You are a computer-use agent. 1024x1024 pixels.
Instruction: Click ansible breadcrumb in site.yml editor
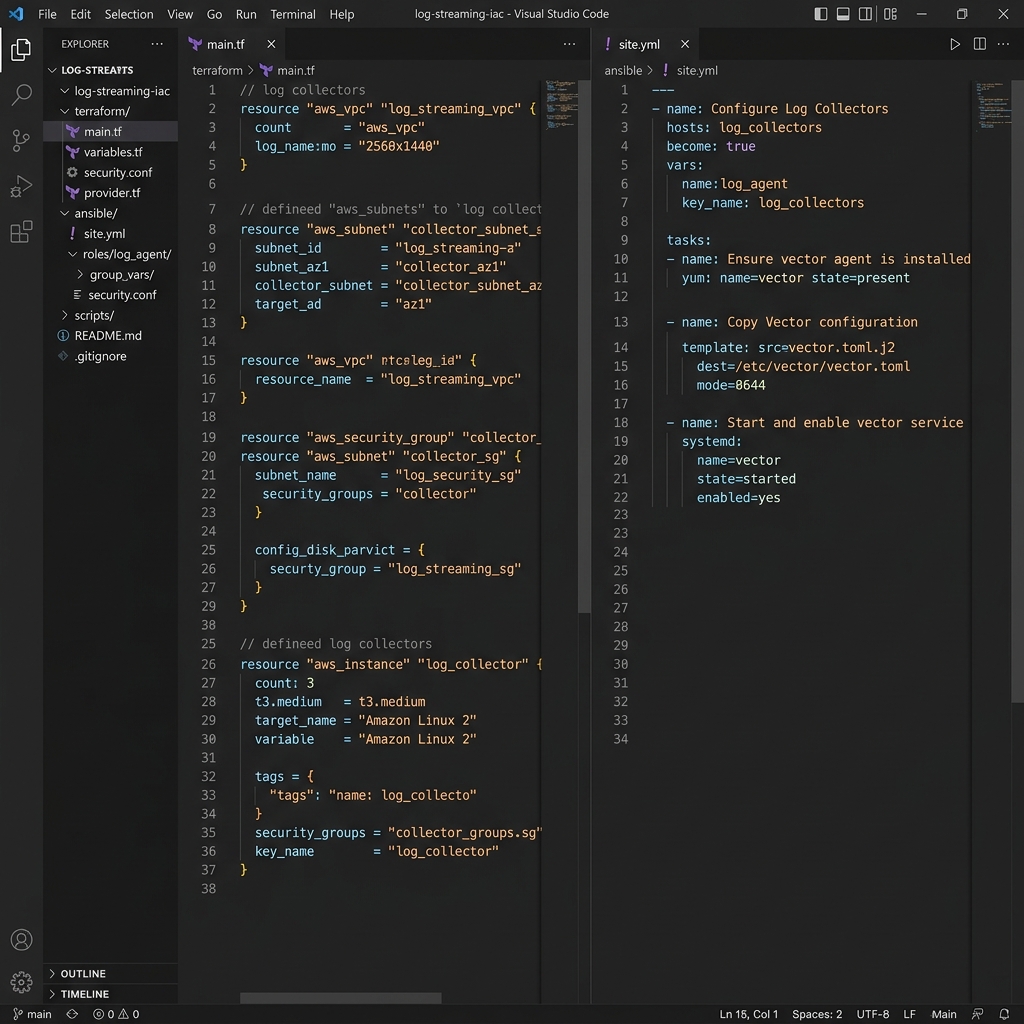point(623,70)
